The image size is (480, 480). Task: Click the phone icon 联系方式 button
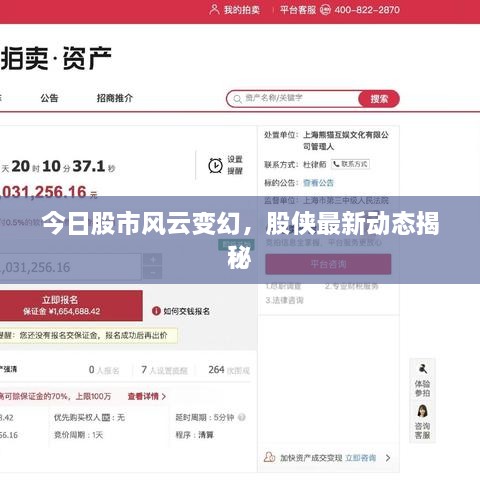point(350,164)
